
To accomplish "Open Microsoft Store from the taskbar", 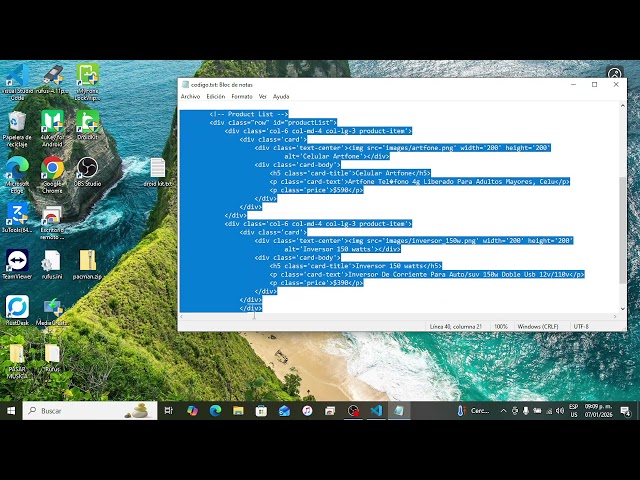I will click(x=261, y=411).
